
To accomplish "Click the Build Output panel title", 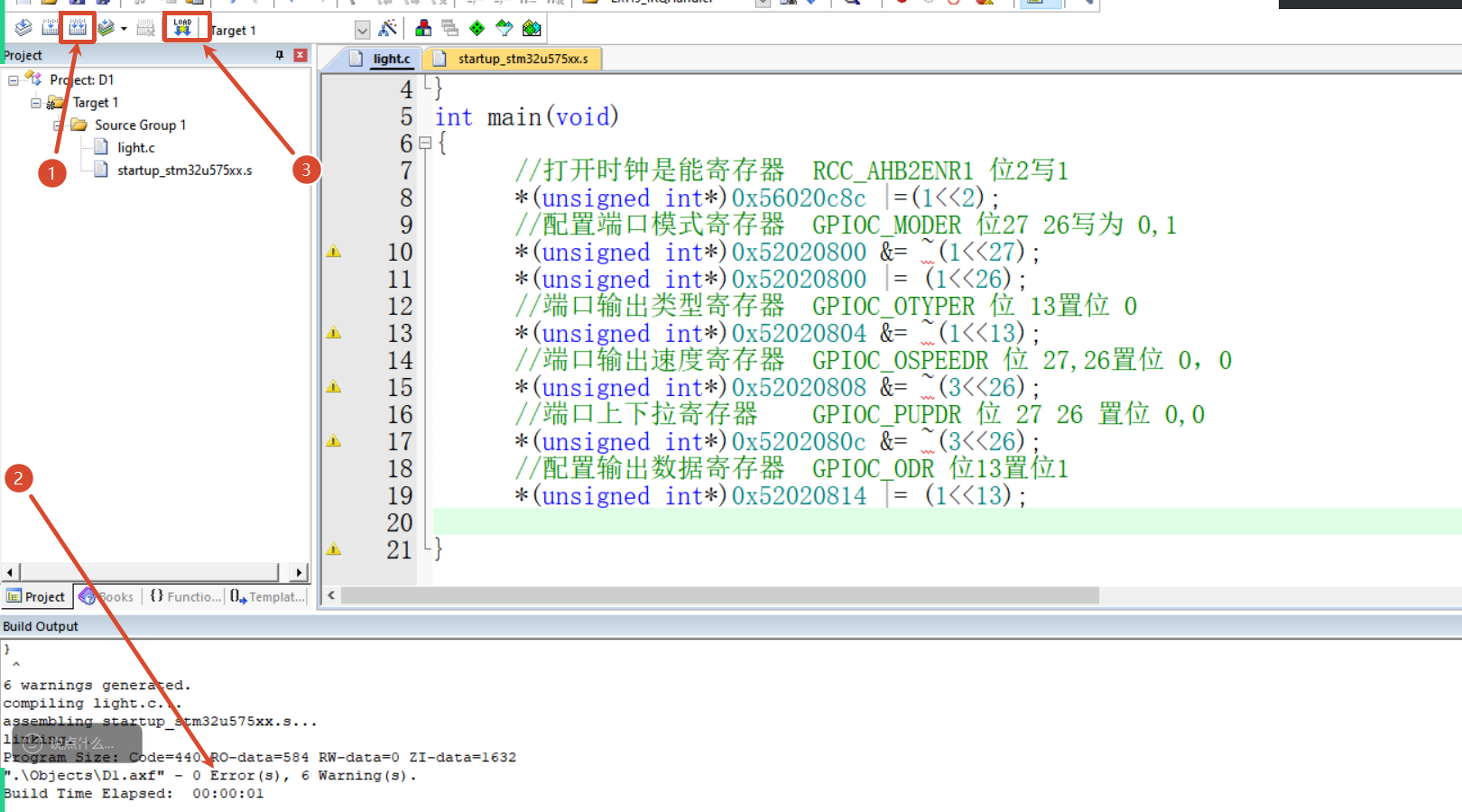I will click(41, 626).
